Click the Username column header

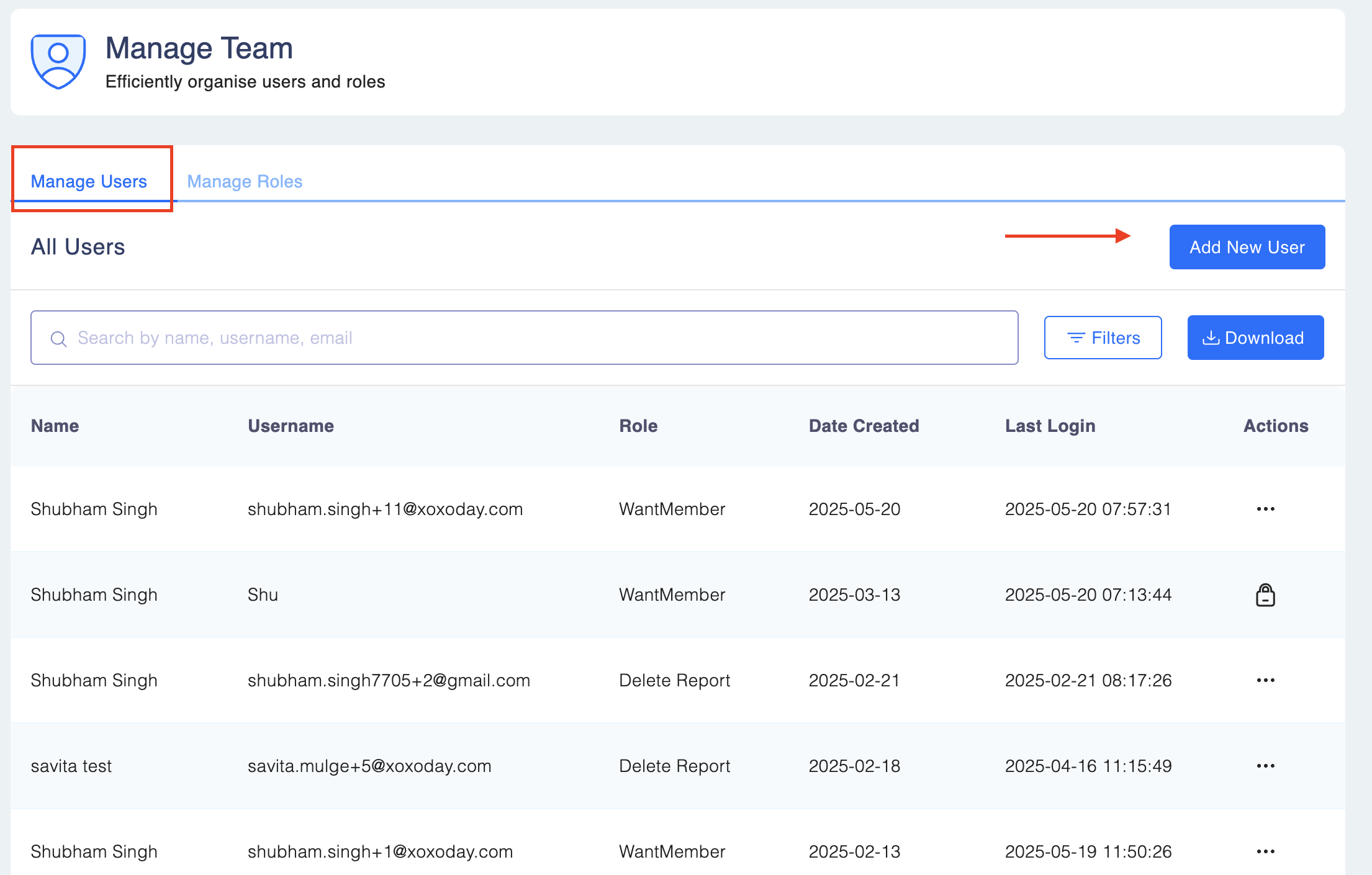[291, 426]
